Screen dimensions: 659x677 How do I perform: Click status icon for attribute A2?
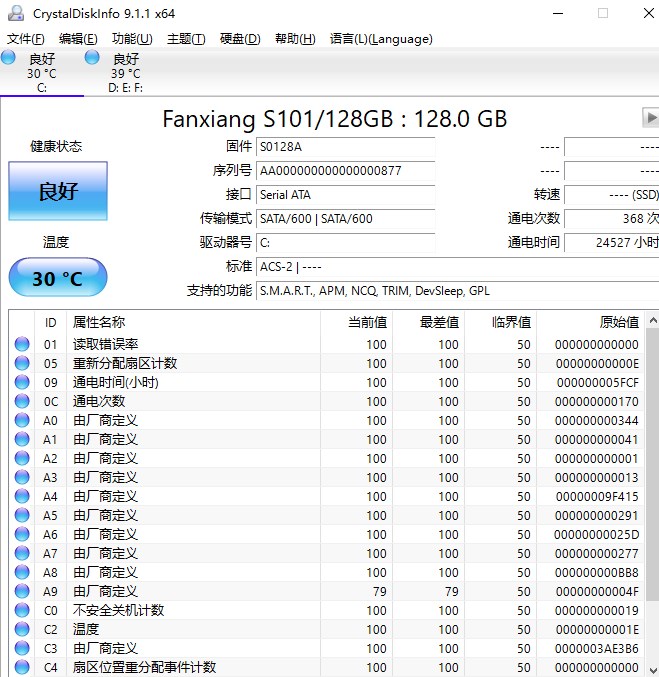tap(22, 458)
